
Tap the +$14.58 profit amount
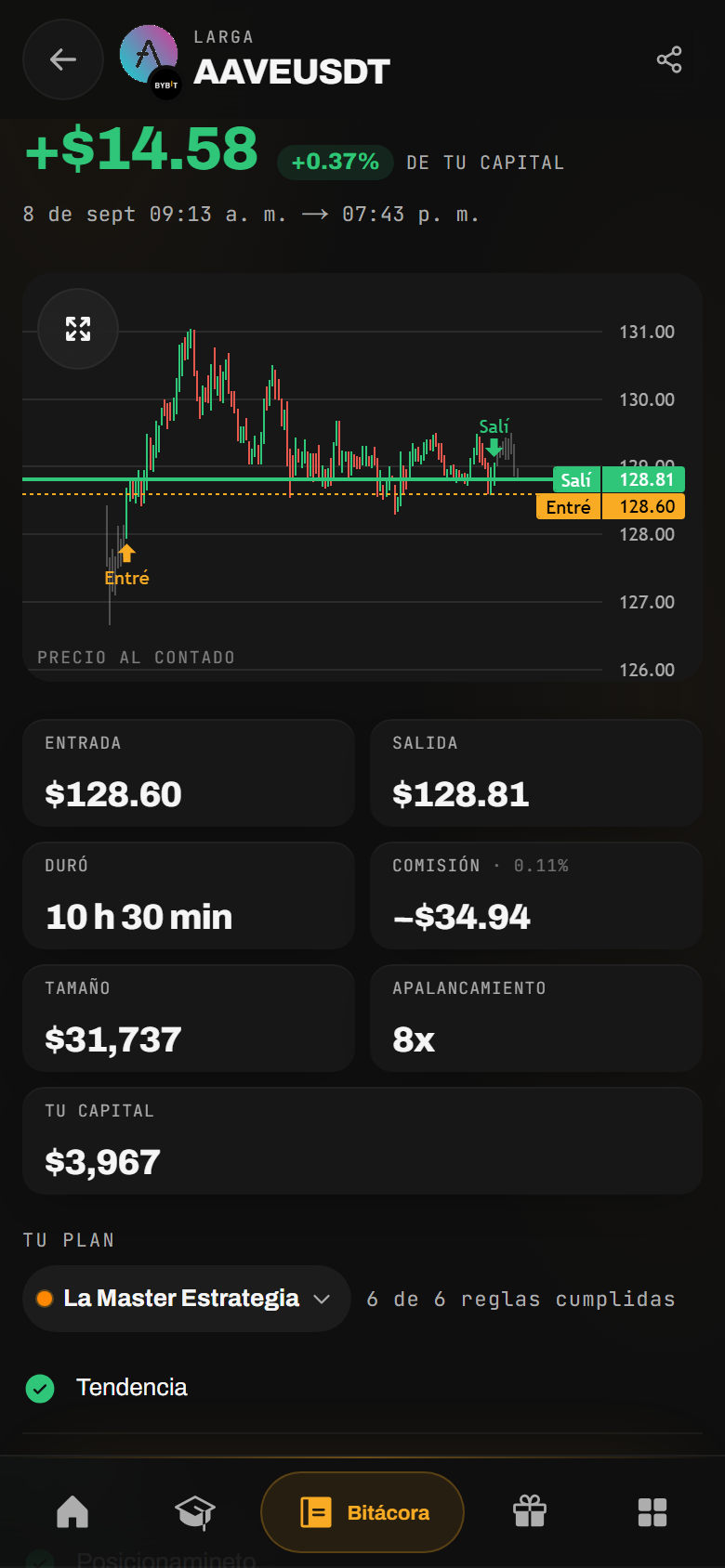click(141, 149)
